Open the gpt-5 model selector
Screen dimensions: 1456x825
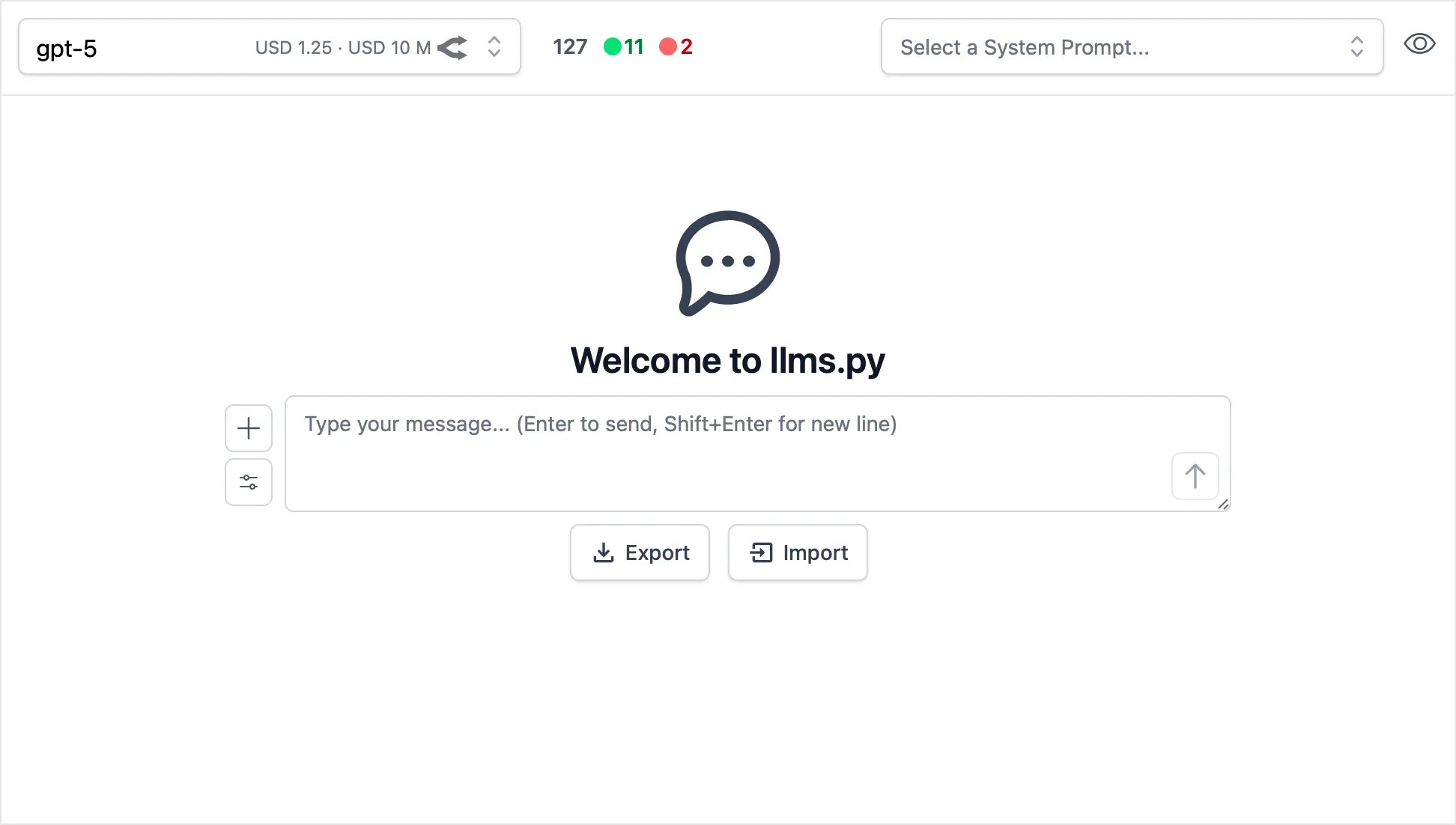click(x=270, y=46)
